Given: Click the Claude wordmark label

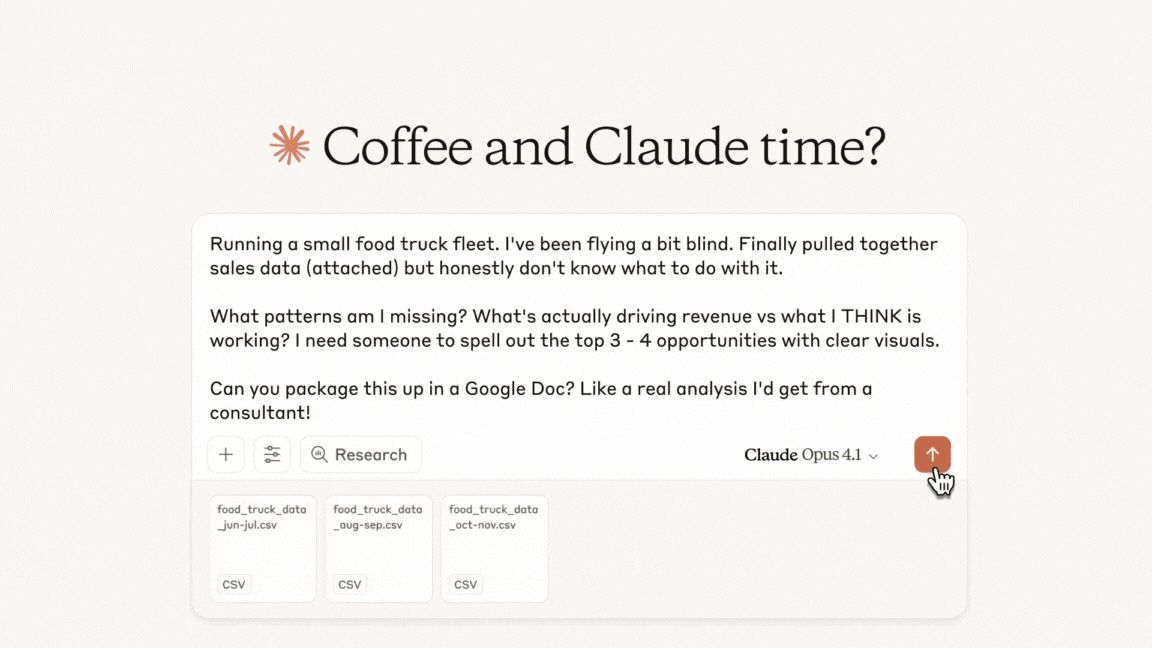Looking at the screenshot, I should click(x=770, y=454).
